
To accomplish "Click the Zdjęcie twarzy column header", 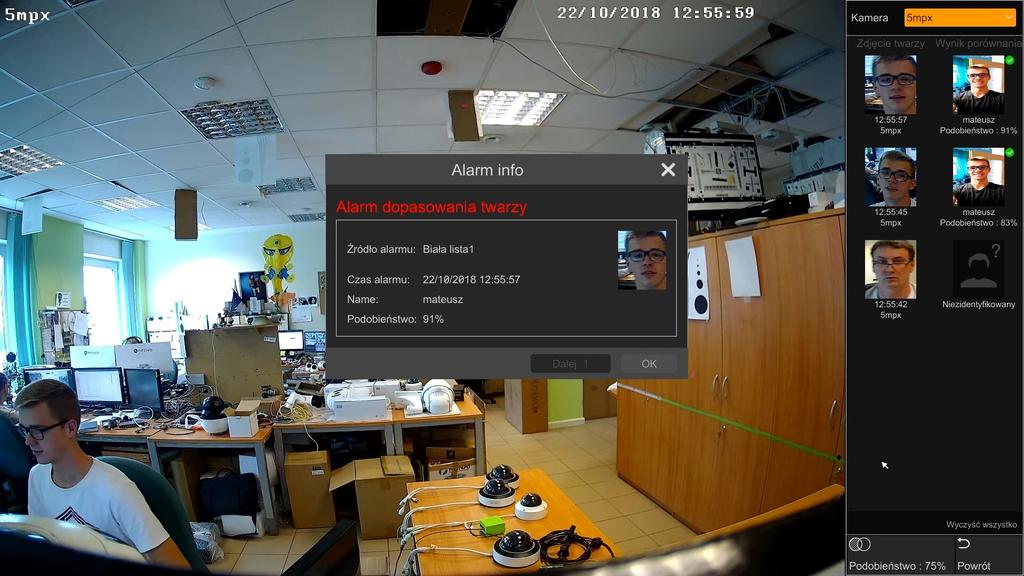I will point(890,43).
